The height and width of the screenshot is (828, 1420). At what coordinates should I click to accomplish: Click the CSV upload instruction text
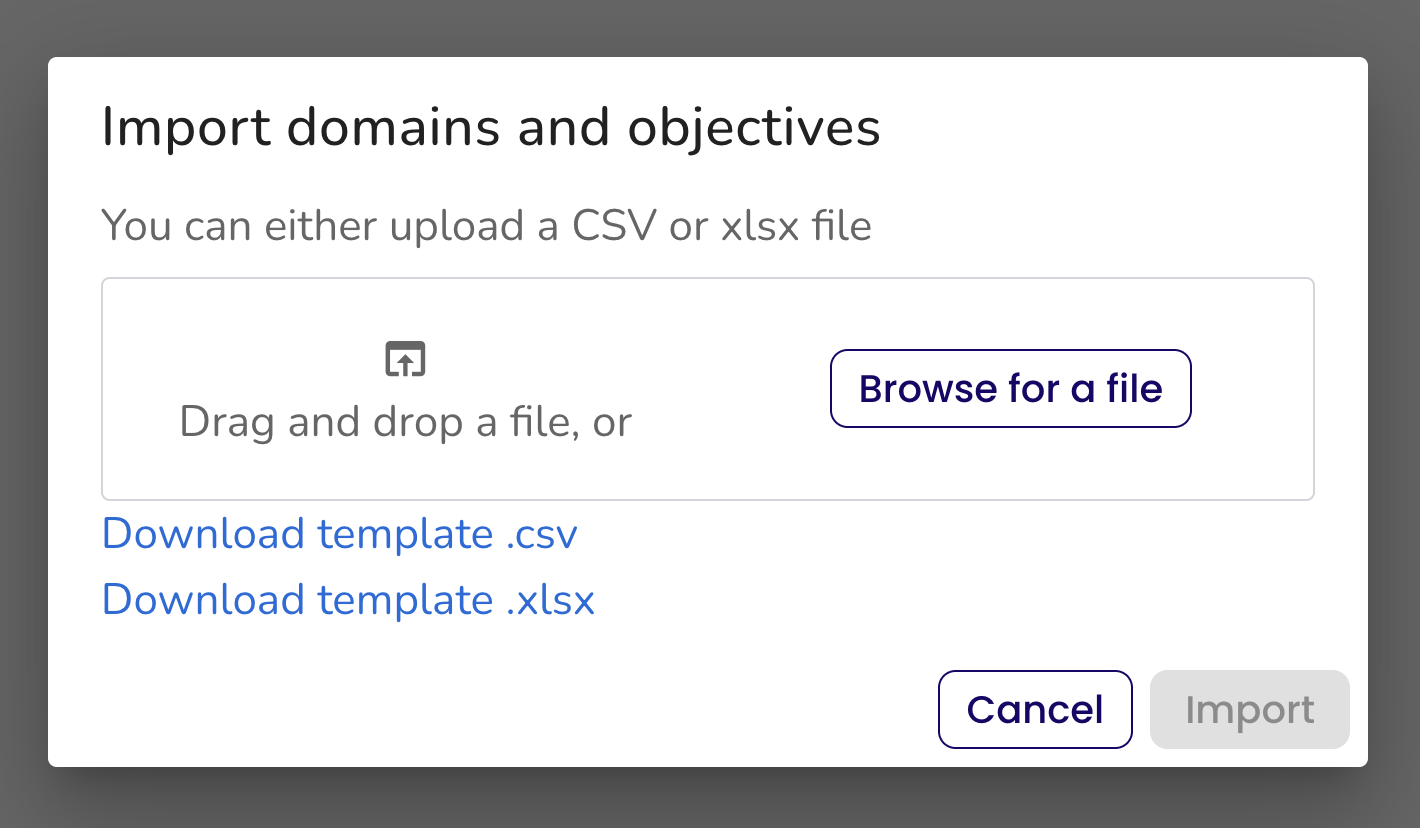point(486,225)
